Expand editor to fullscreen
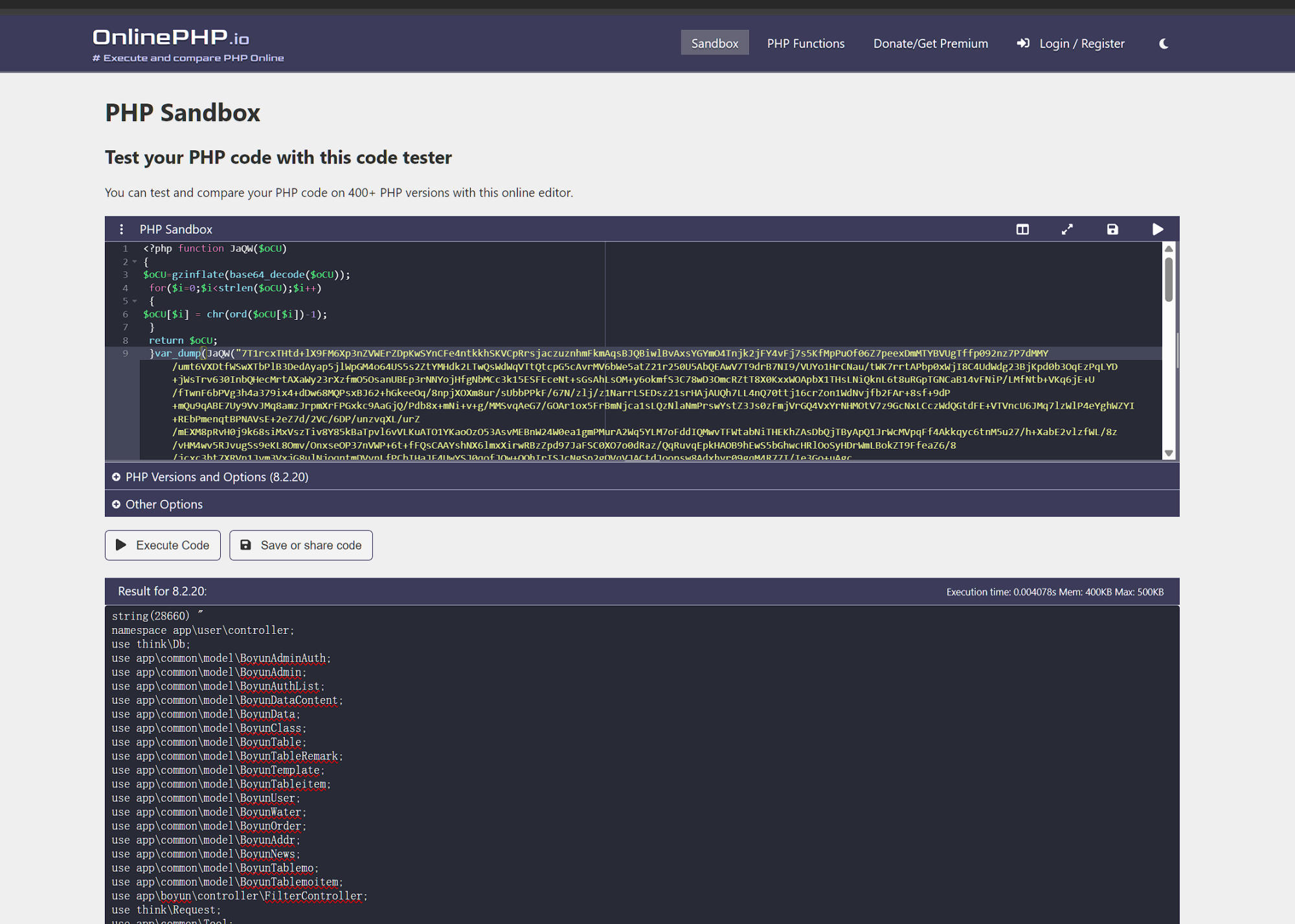 pos(1067,229)
